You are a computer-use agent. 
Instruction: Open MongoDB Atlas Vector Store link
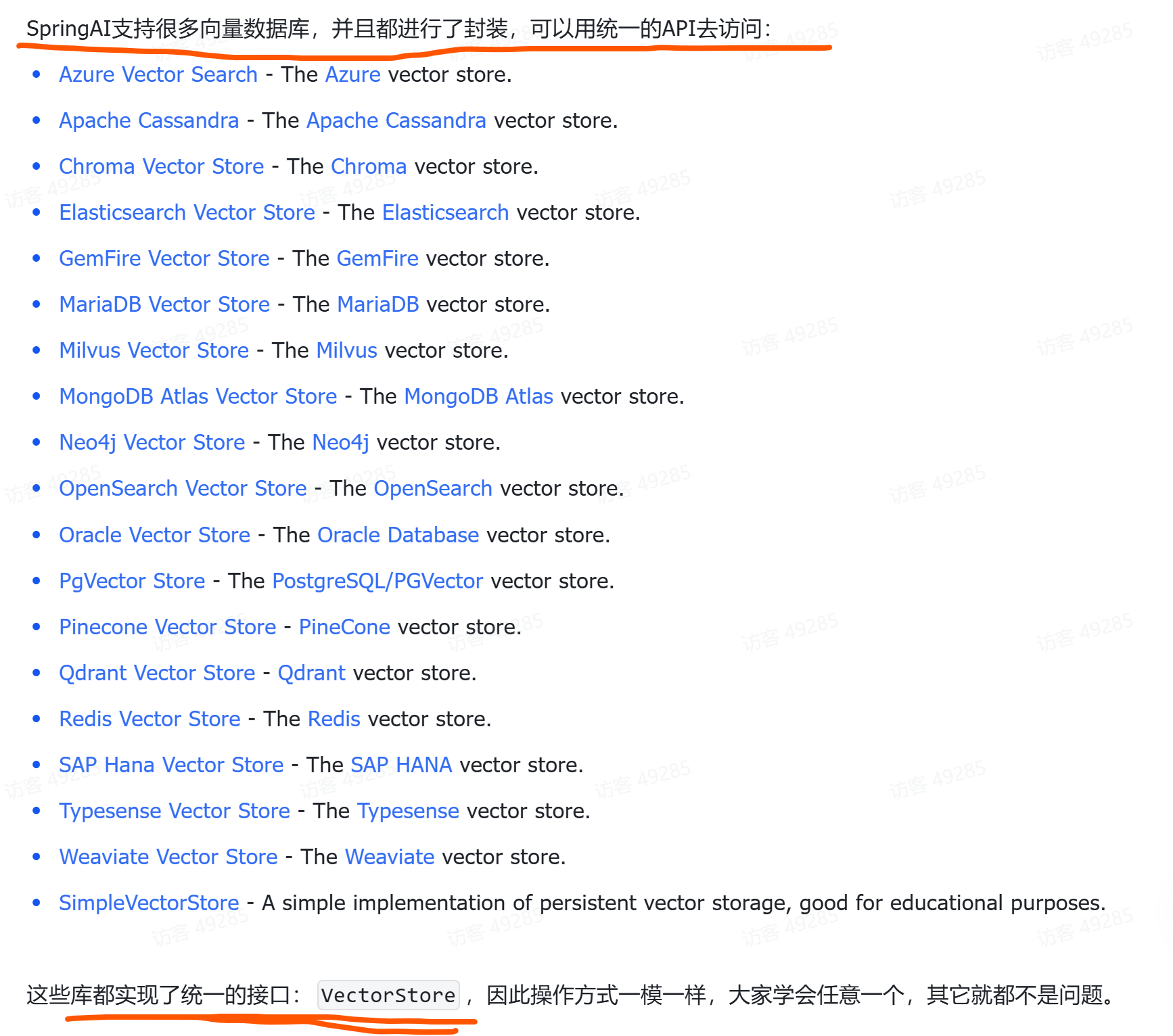198,396
